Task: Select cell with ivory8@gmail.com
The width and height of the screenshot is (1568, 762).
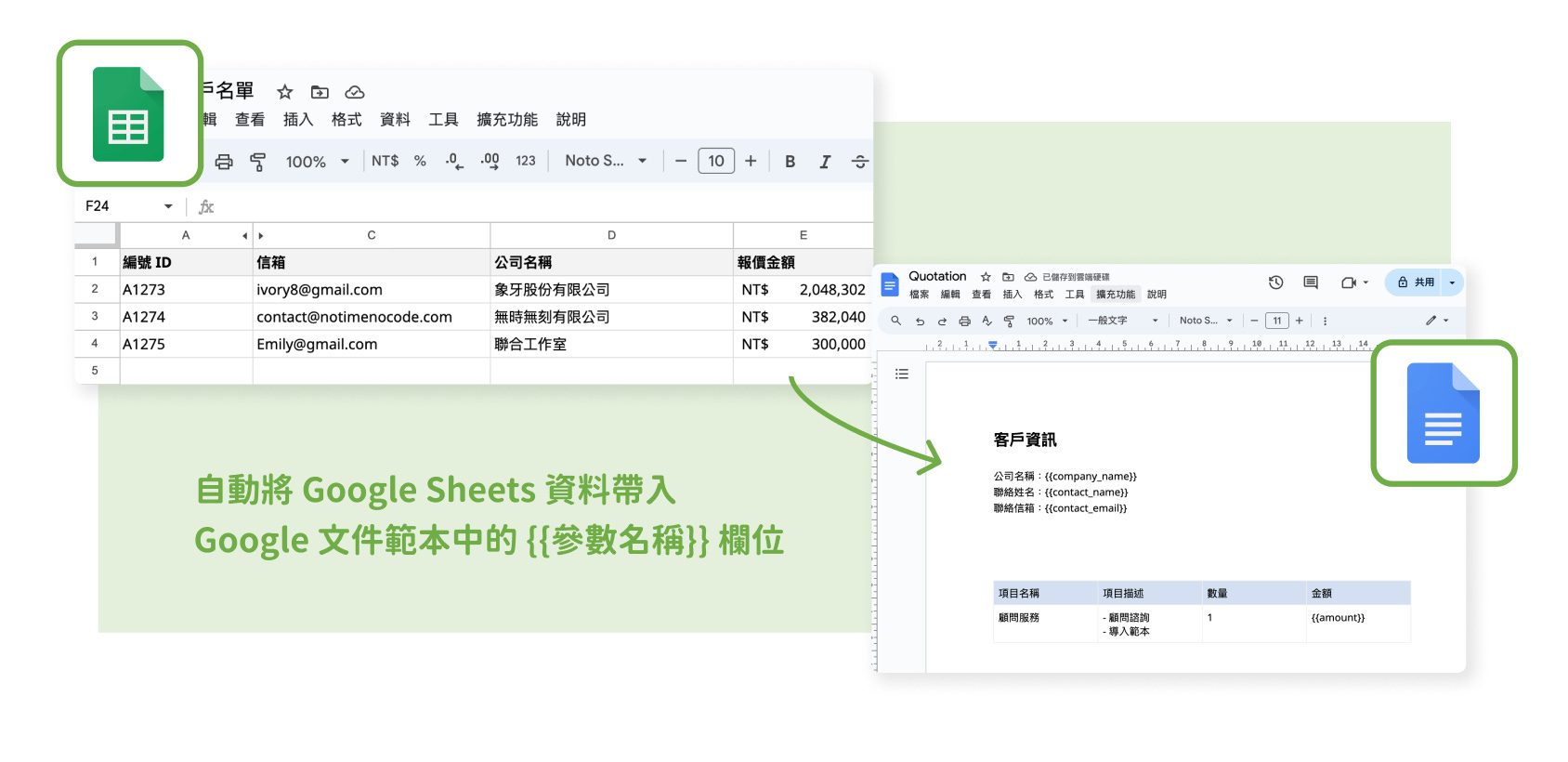Action: click(x=372, y=290)
